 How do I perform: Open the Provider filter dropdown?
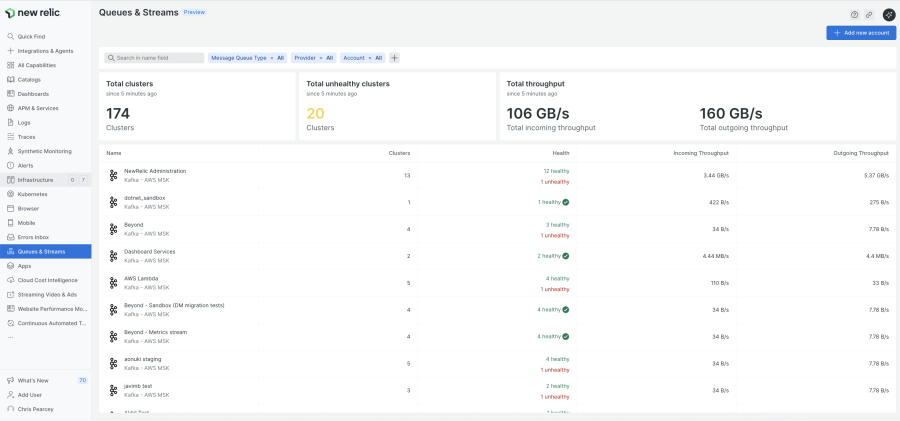pyautogui.click(x=313, y=58)
